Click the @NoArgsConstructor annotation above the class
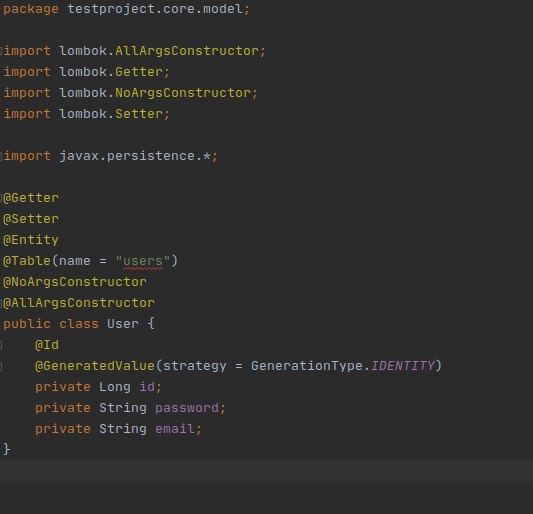This screenshot has width=533, height=514. click(75, 282)
